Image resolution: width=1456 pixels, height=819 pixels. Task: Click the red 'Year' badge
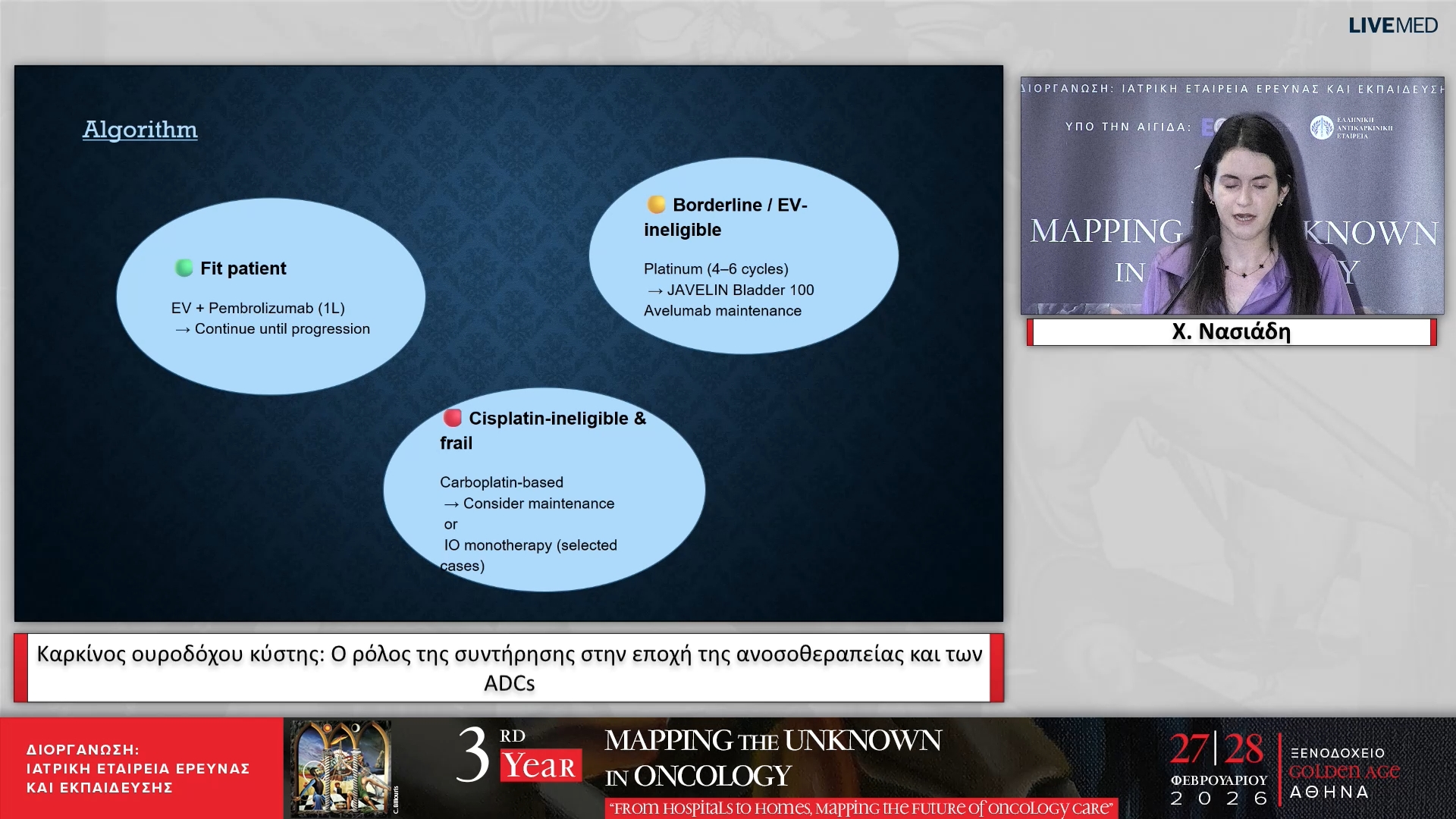tap(540, 766)
